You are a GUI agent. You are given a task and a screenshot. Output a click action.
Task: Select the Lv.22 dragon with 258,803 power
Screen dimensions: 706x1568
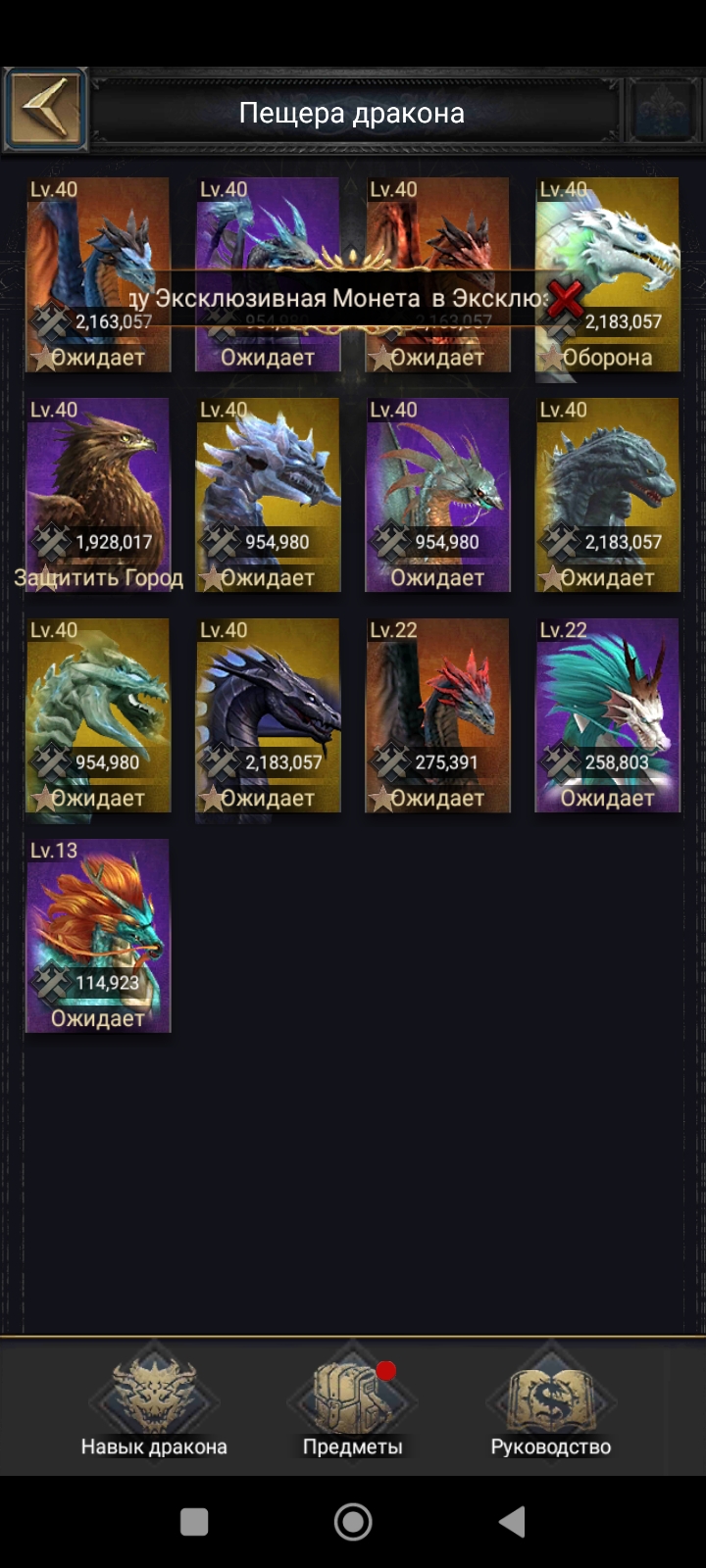pos(607,715)
